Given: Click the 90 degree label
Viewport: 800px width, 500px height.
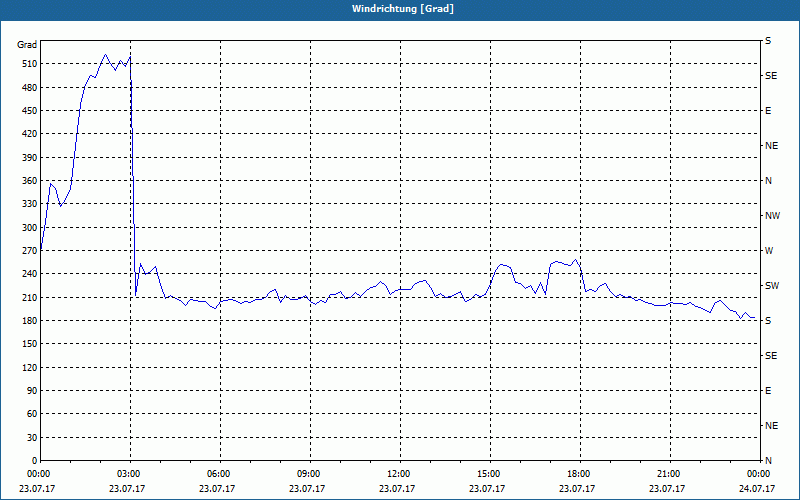Looking at the screenshot, I should click(32, 391).
